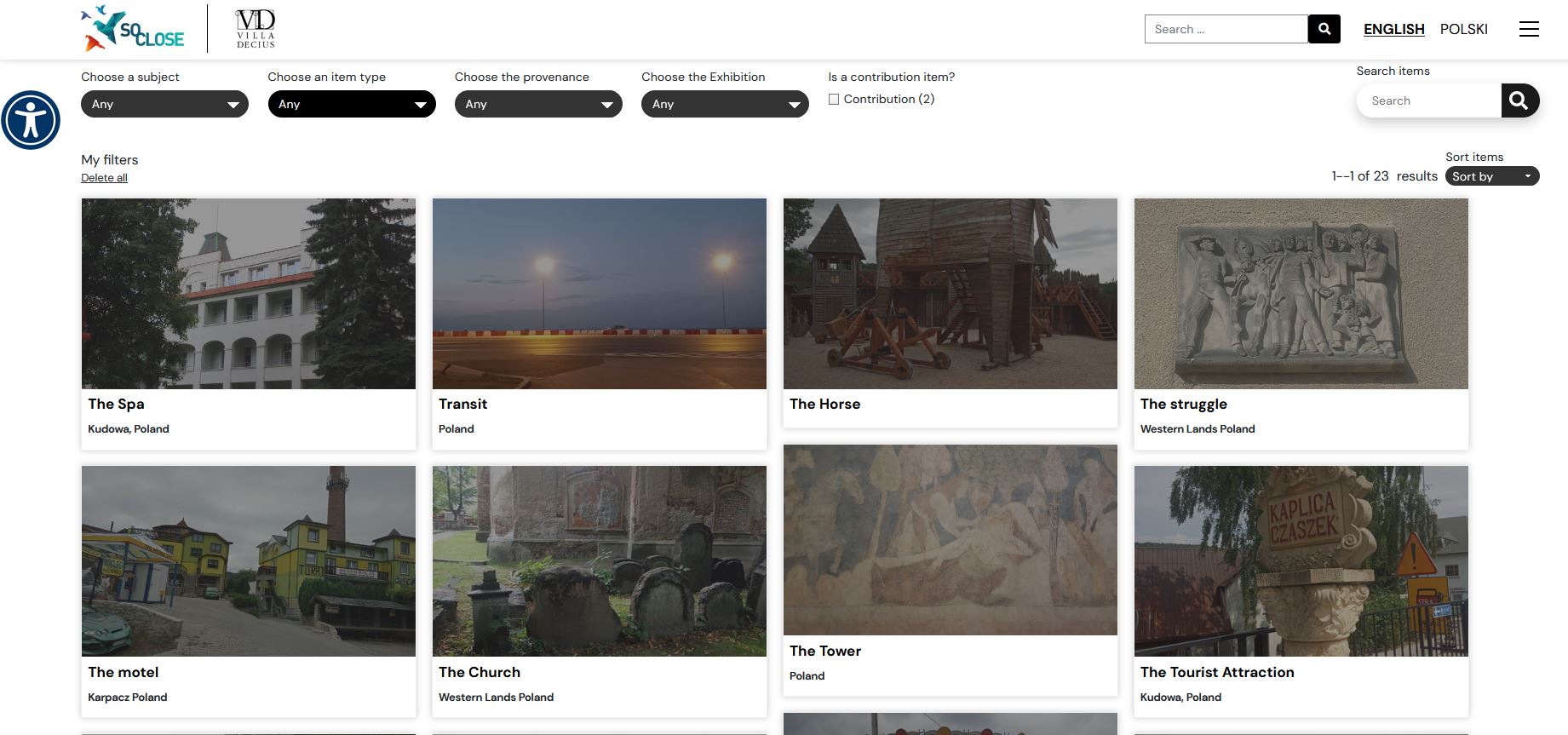Tick the Contribution (2) checkbox
Image resolution: width=1568 pixels, height=735 pixels.
(834, 100)
